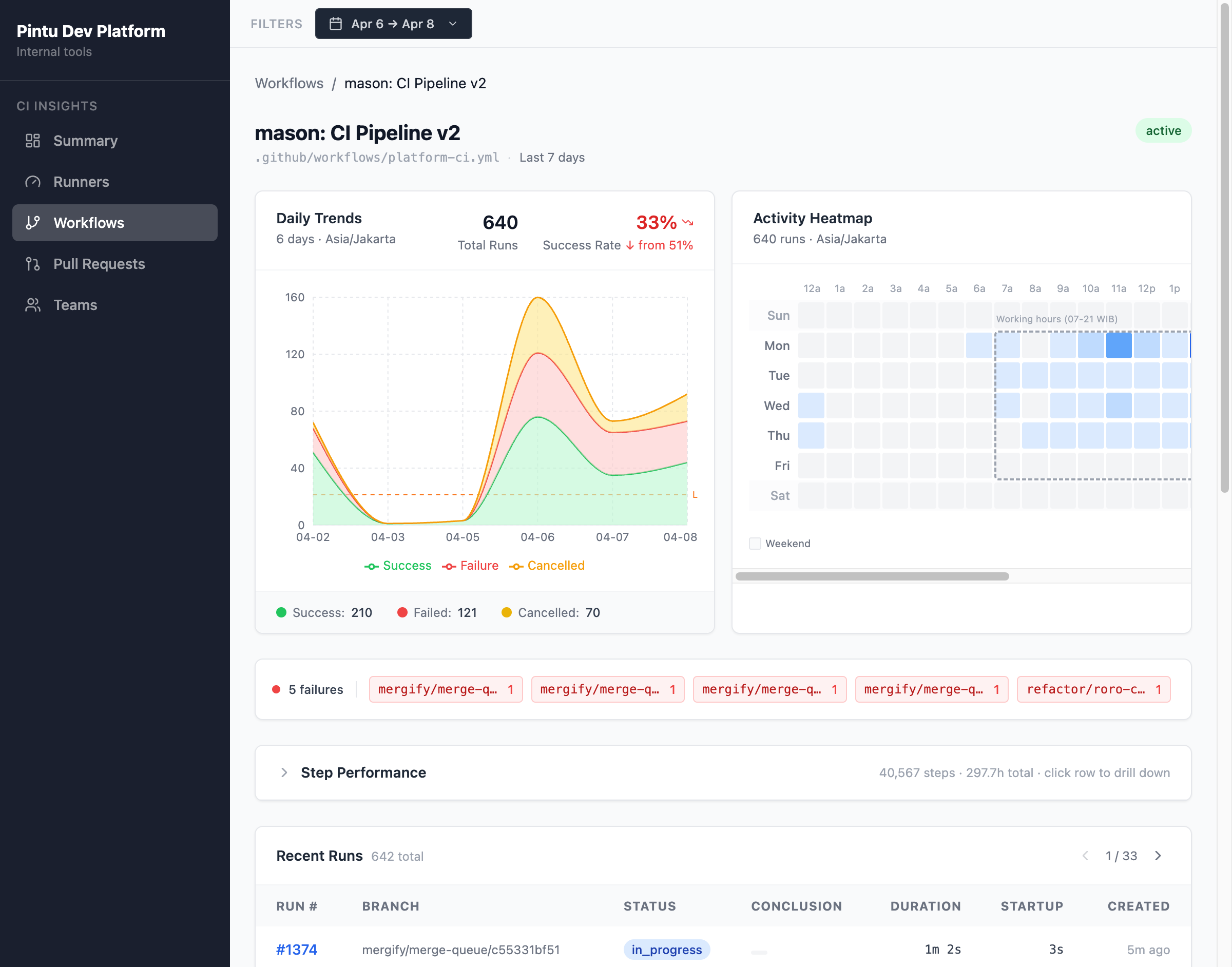Open run #1374 link
1232x967 pixels.
(x=296, y=950)
